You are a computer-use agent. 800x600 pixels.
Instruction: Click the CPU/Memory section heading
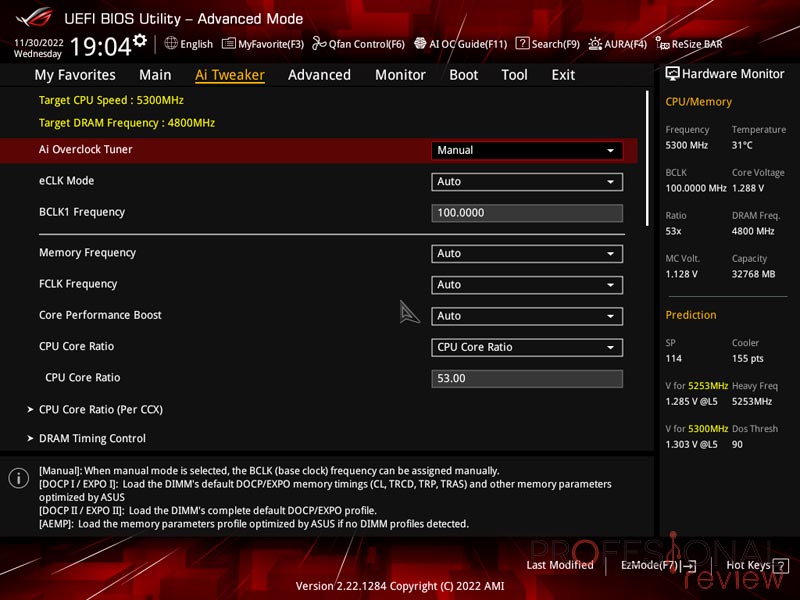coord(698,102)
